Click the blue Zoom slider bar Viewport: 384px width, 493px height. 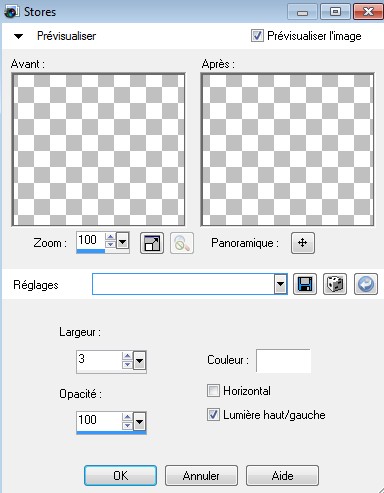click(90, 251)
